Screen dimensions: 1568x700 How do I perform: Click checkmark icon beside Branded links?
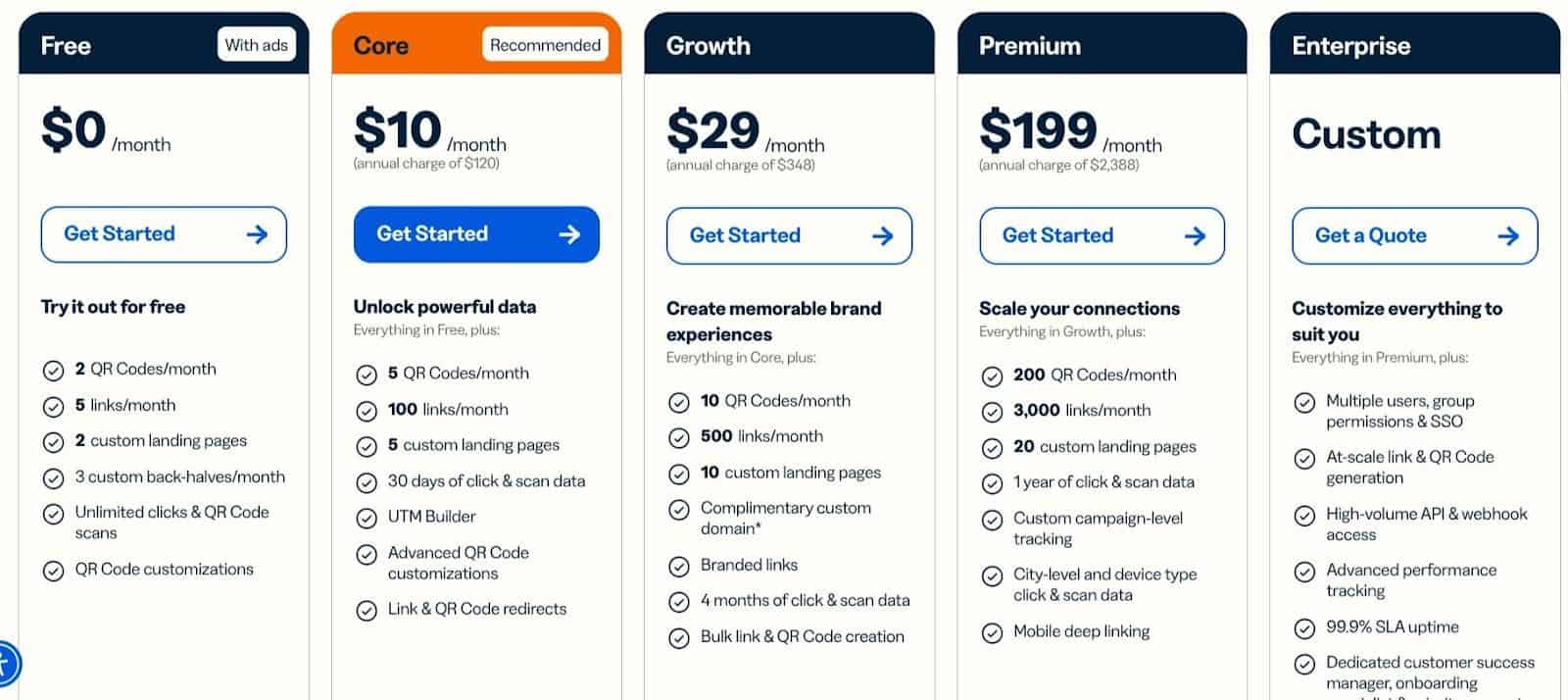tap(679, 566)
